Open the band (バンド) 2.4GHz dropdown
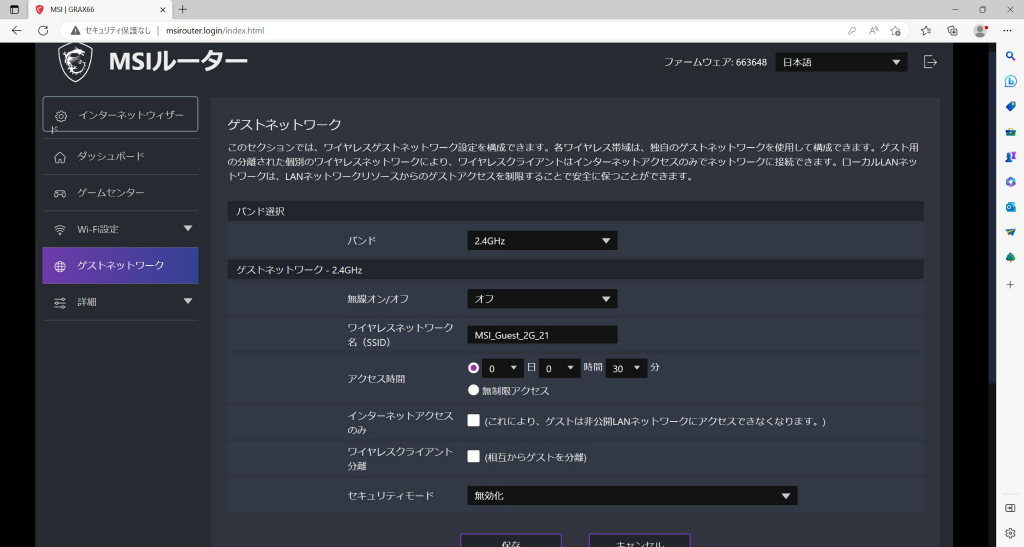 [542, 241]
